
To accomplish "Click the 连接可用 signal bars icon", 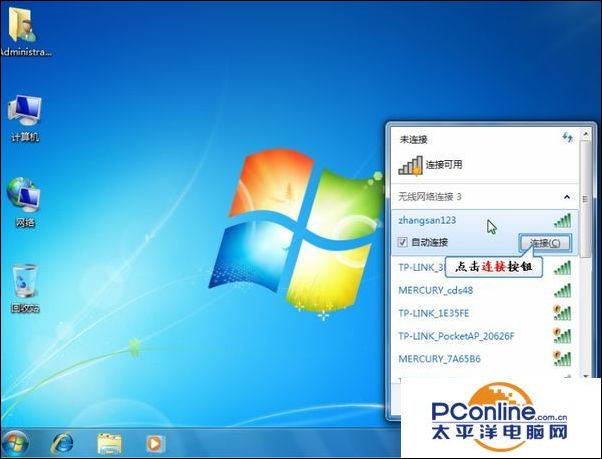I will point(410,166).
